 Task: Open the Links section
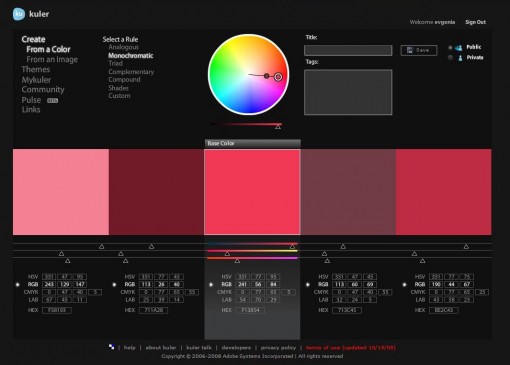point(31,110)
